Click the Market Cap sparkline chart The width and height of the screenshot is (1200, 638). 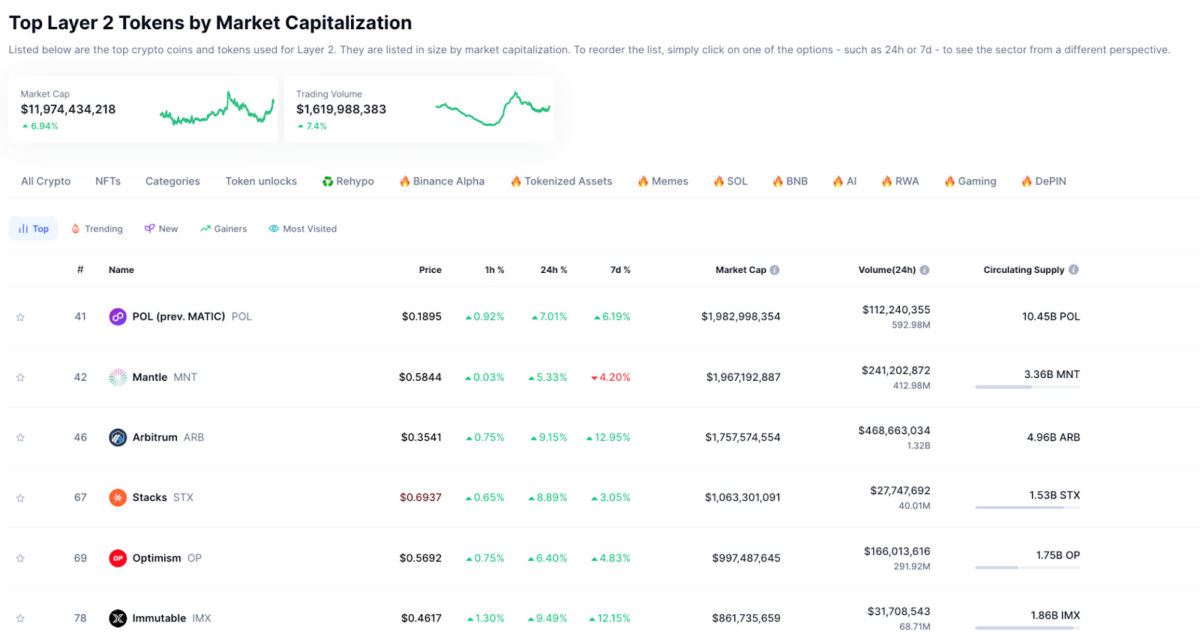tap(217, 108)
